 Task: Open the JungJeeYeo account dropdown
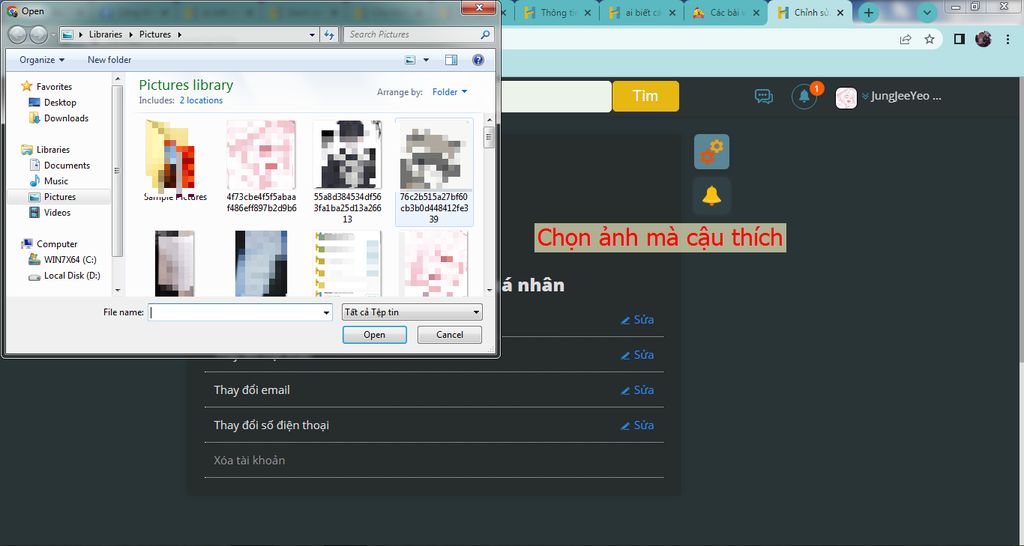[x=901, y=97]
